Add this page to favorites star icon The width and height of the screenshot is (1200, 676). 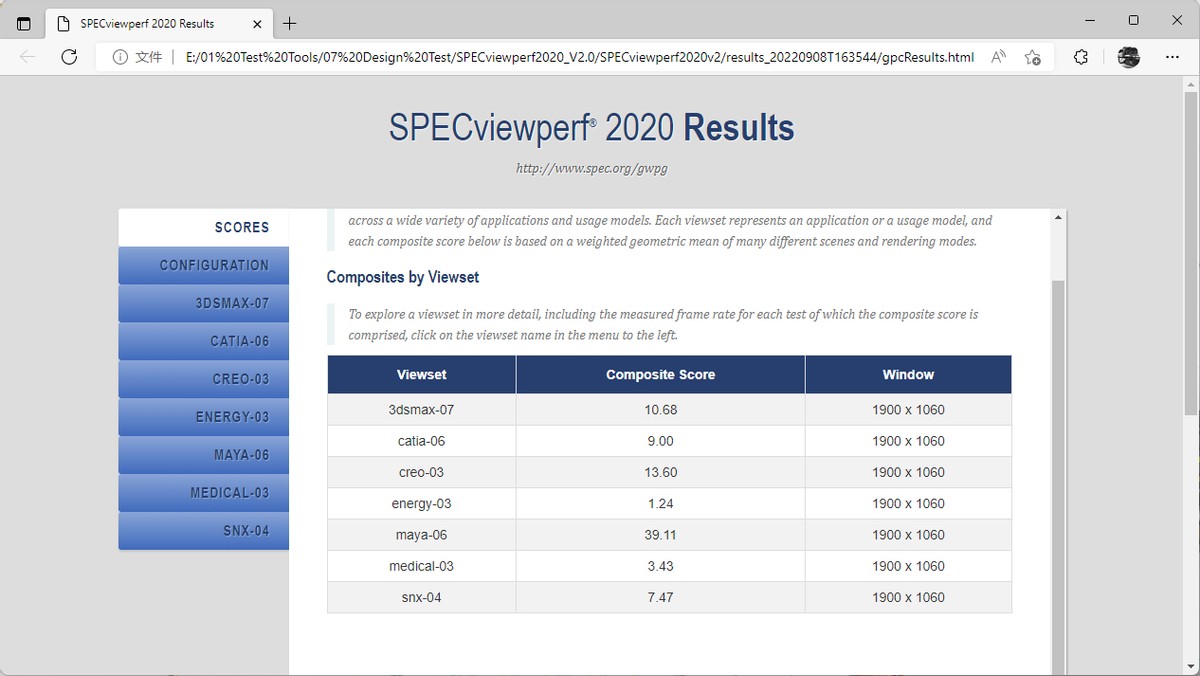pos(1033,57)
